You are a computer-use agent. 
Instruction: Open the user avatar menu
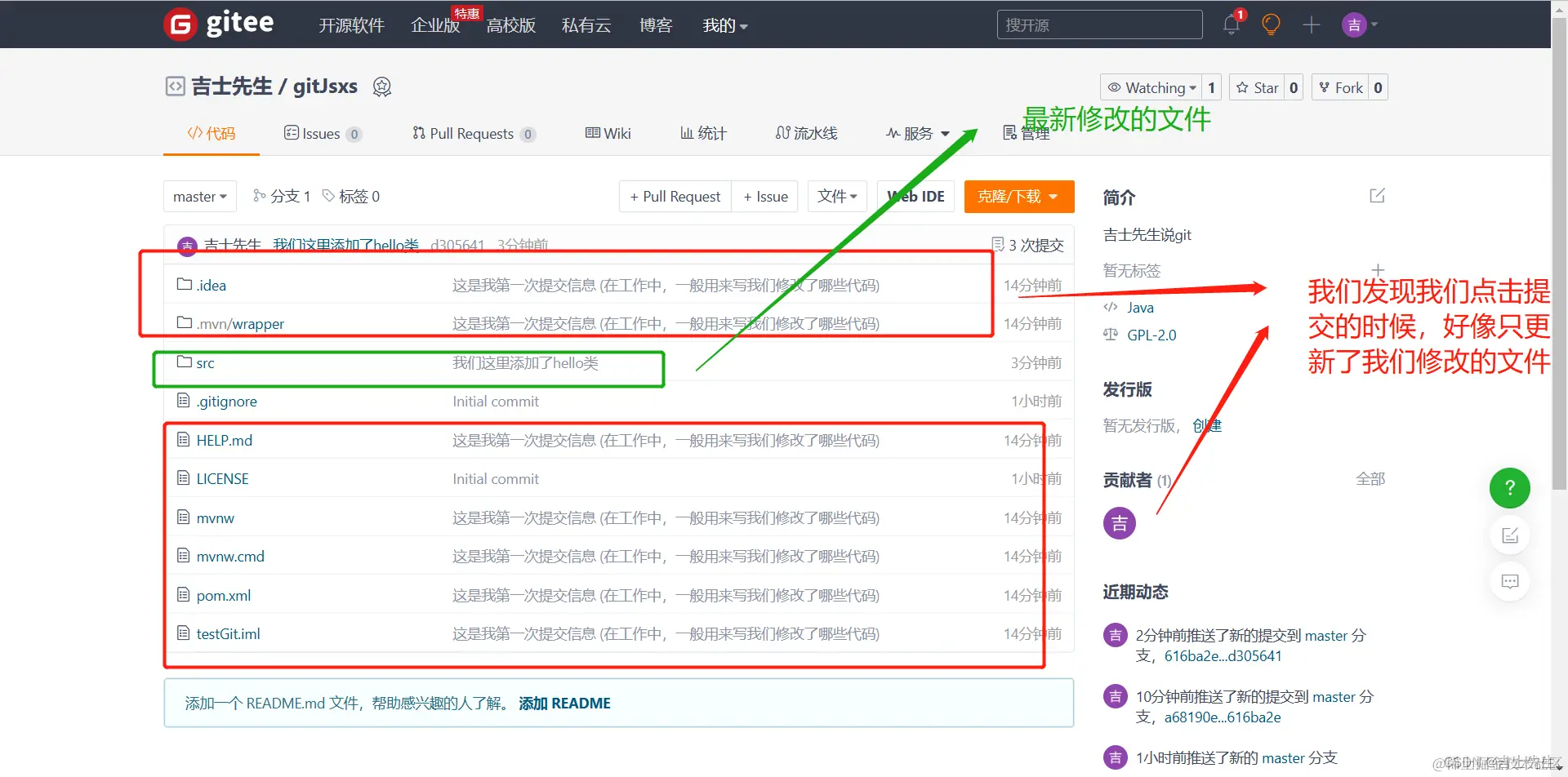click(1359, 24)
